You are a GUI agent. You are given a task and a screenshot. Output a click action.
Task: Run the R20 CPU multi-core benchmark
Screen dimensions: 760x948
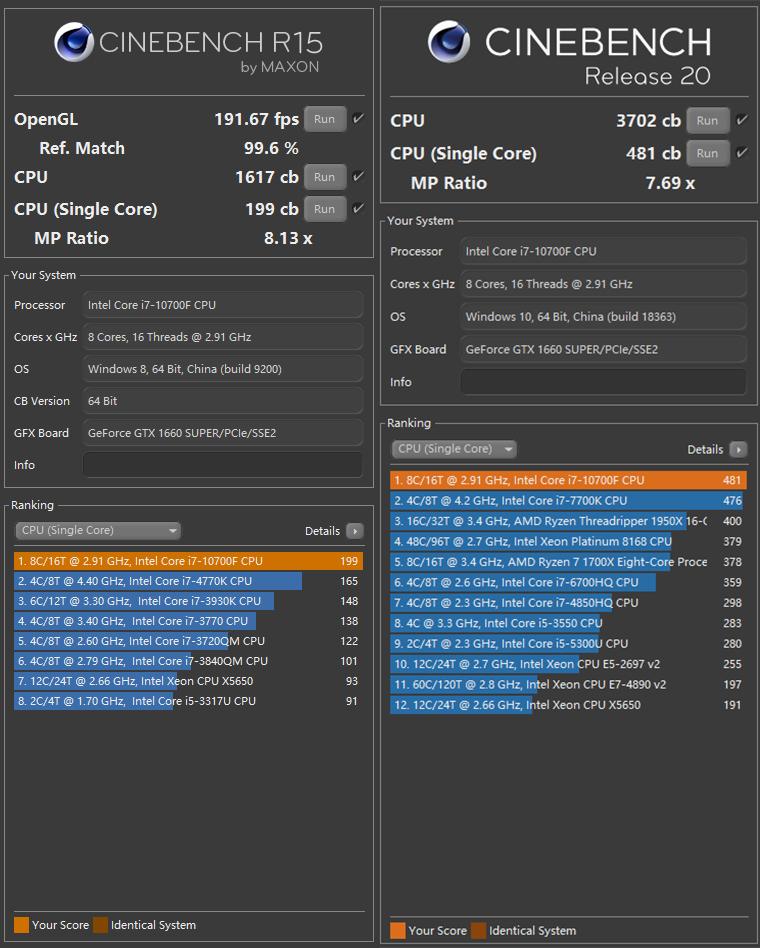[x=707, y=120]
